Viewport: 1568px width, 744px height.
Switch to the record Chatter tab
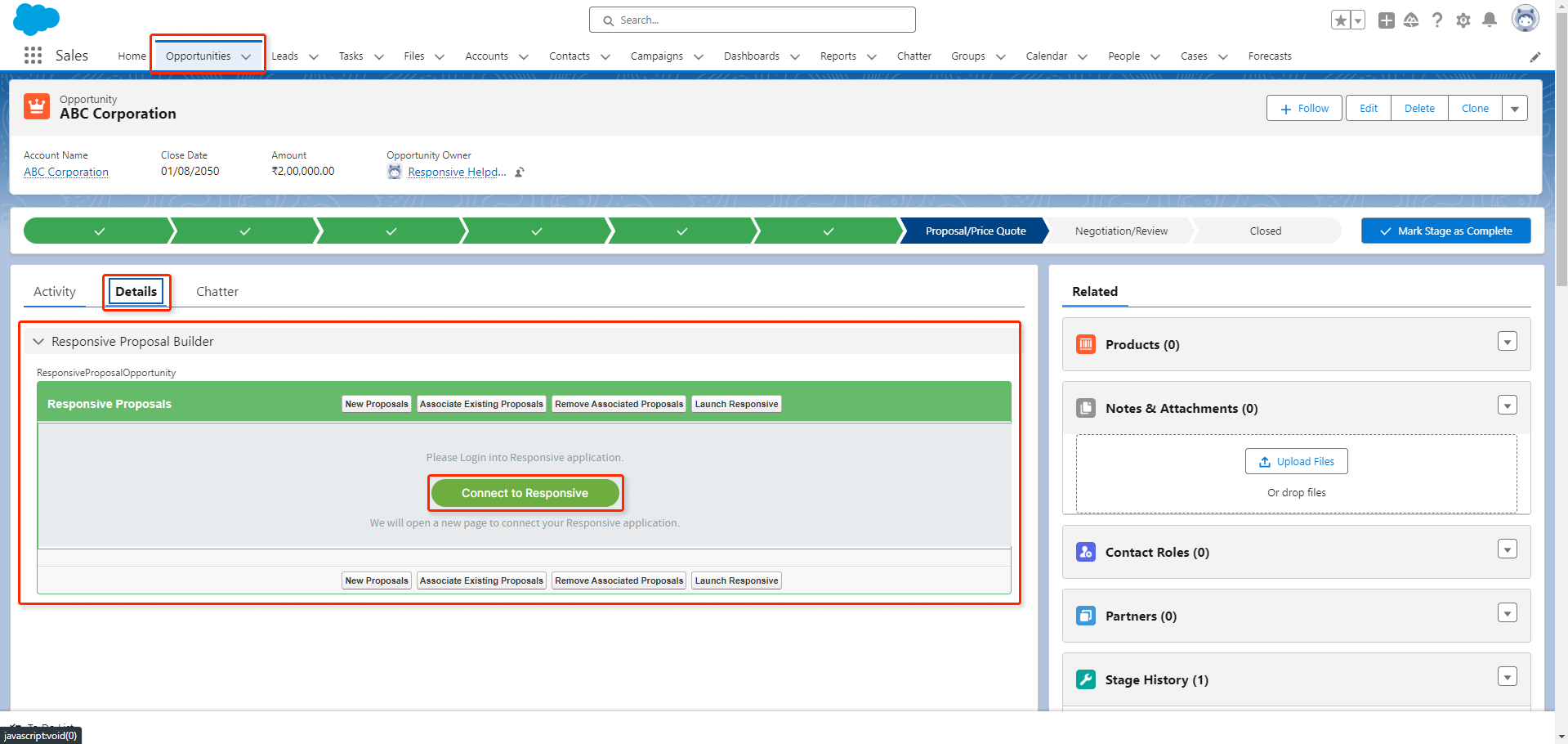(217, 292)
